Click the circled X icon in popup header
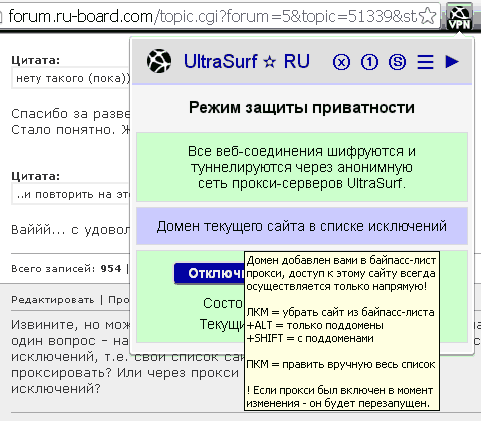The image size is (481, 421). 341,62
